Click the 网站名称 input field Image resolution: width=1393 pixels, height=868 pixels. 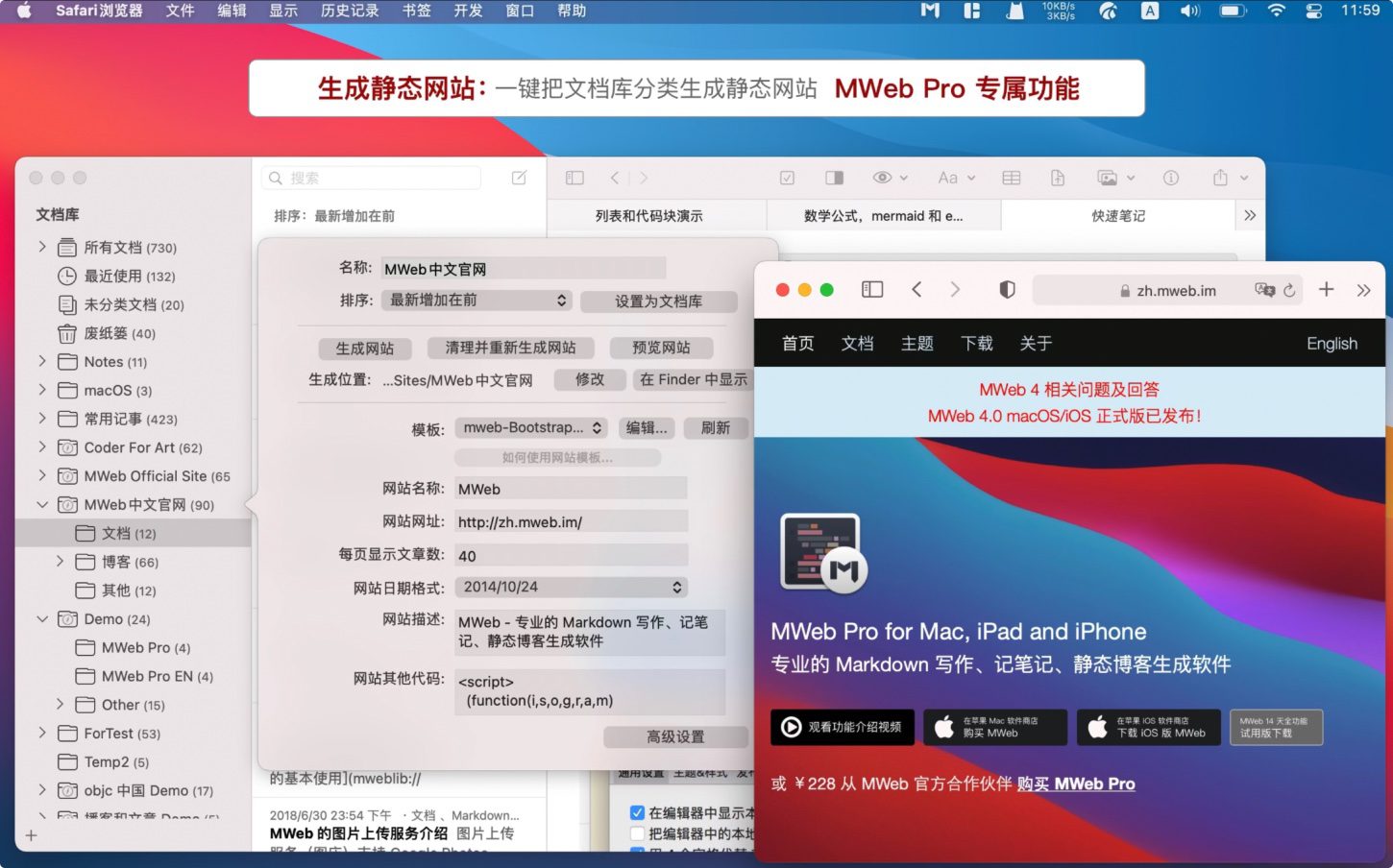(571, 489)
